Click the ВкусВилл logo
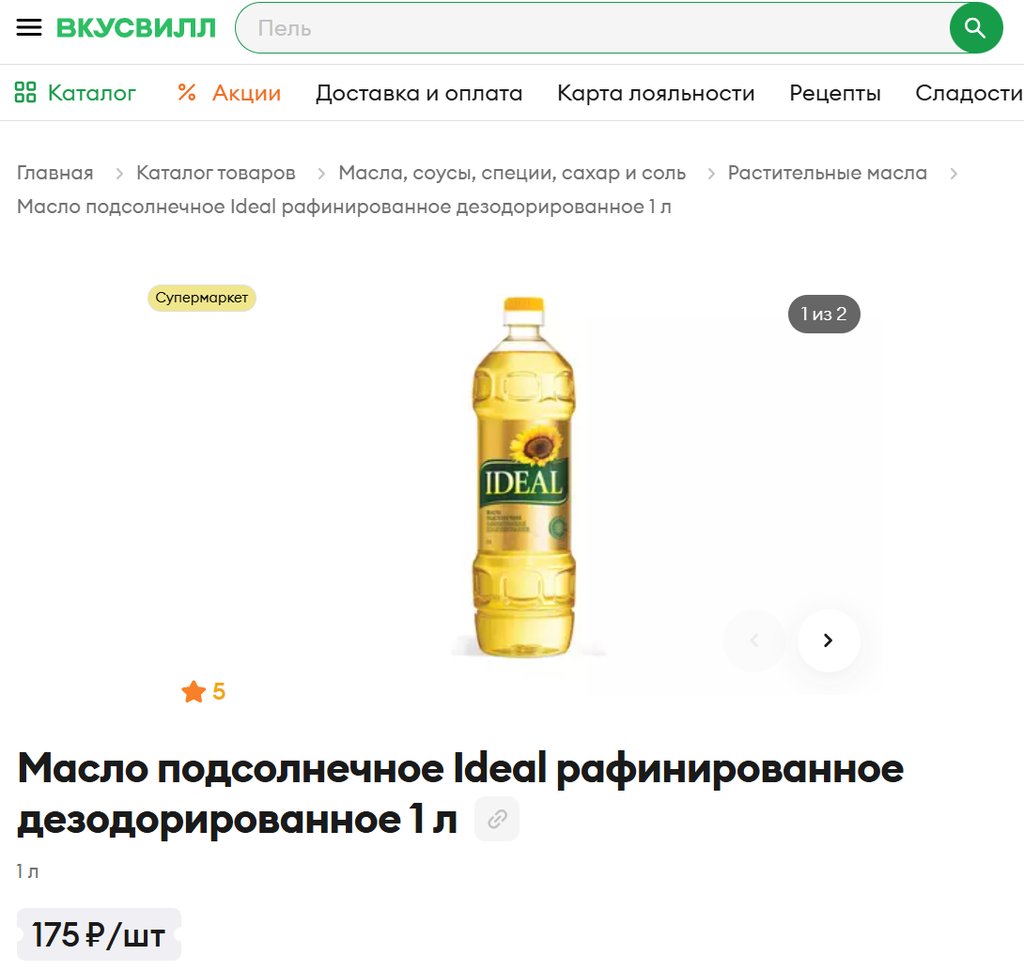 tap(136, 28)
